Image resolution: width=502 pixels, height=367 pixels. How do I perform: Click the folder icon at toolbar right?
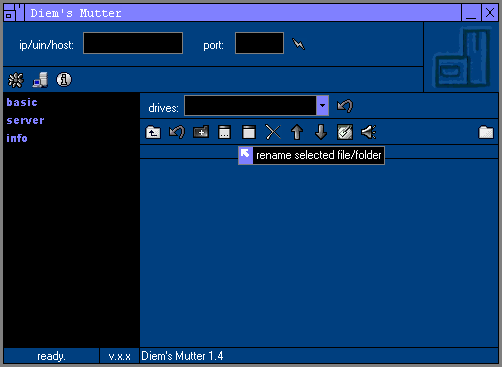point(486,132)
